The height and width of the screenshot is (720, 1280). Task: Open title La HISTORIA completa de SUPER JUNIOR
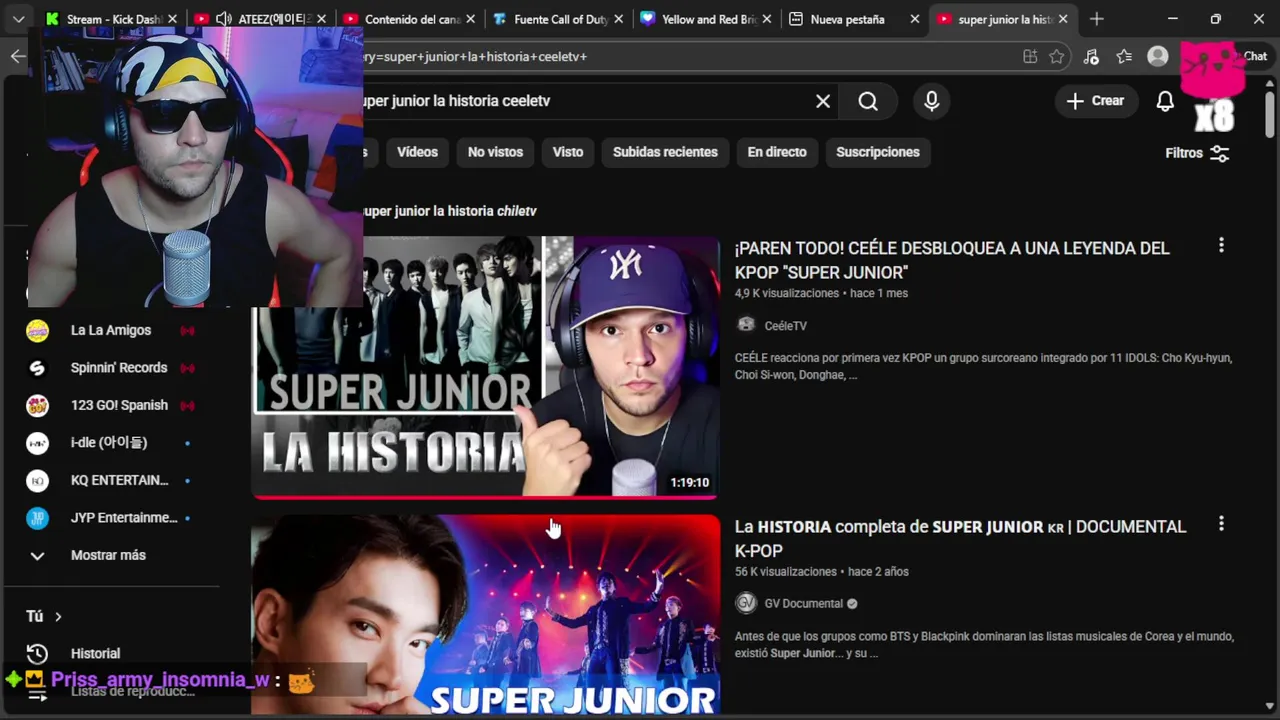pyautogui.click(x=960, y=538)
